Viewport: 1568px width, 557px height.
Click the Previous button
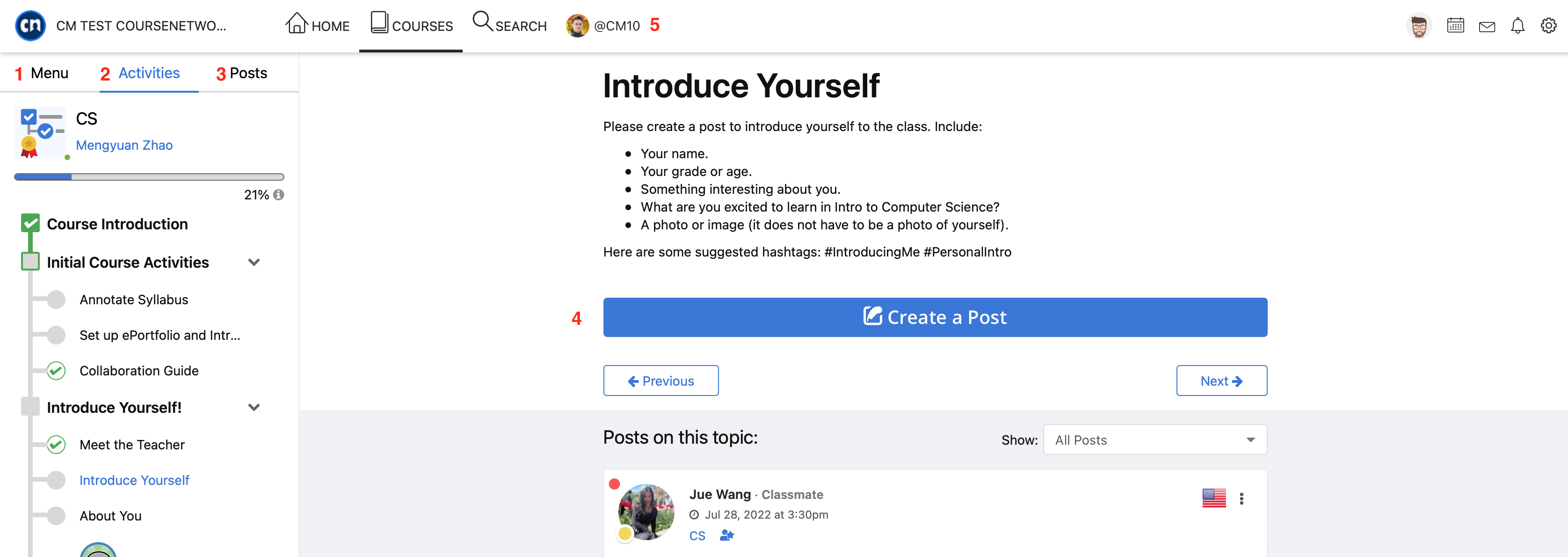click(x=661, y=381)
